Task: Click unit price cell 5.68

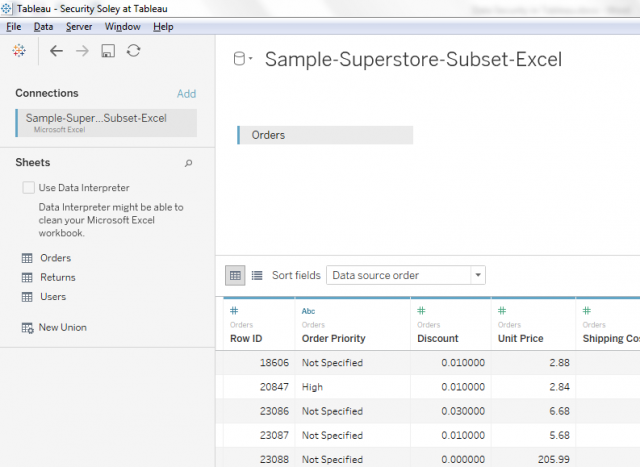Action: coord(559,435)
